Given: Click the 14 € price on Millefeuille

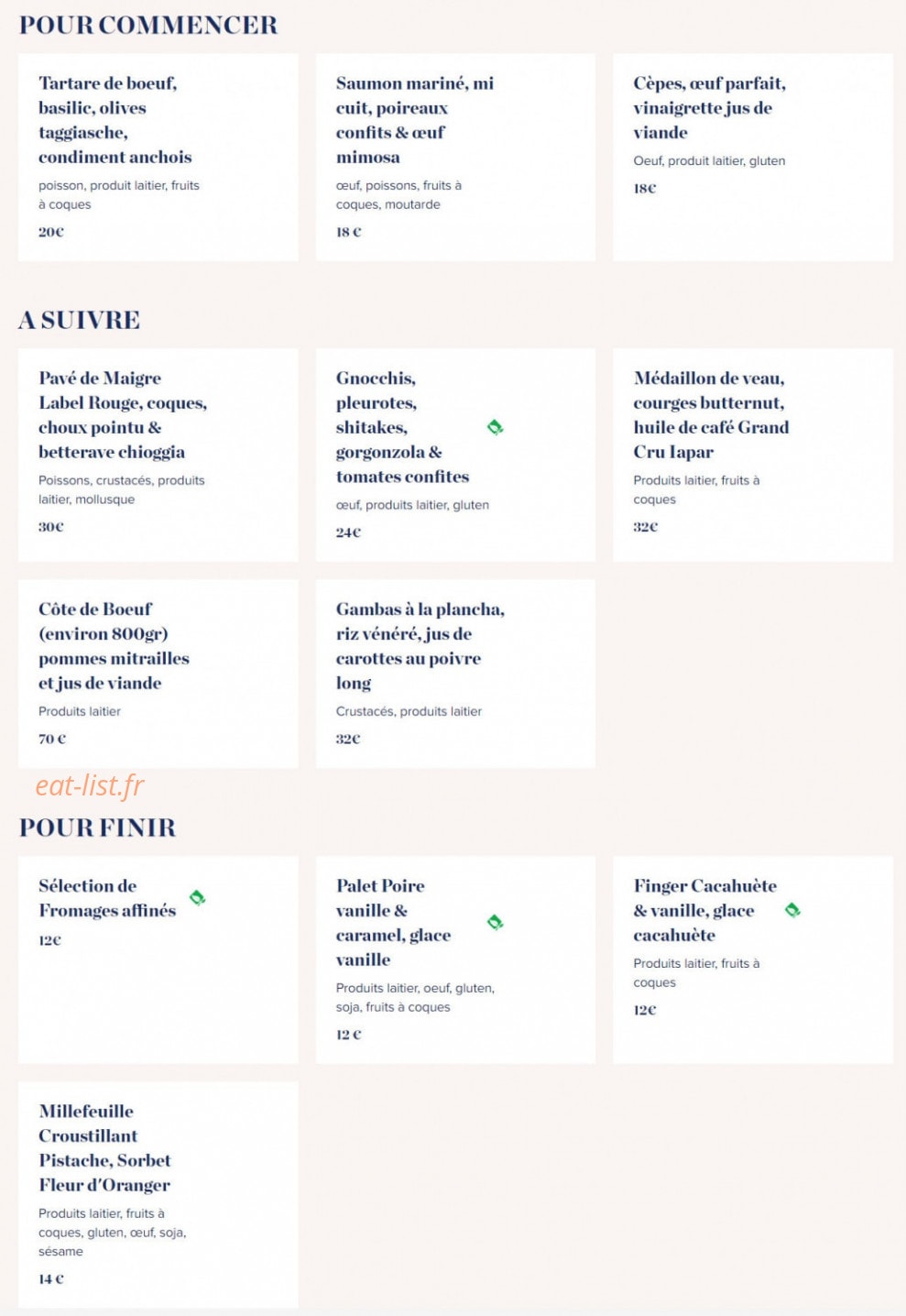Looking at the screenshot, I should [x=51, y=1279].
